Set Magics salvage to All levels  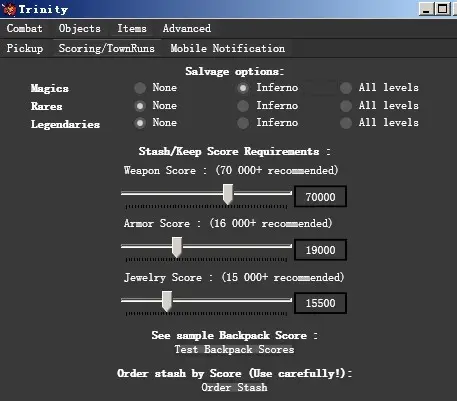[346, 88]
